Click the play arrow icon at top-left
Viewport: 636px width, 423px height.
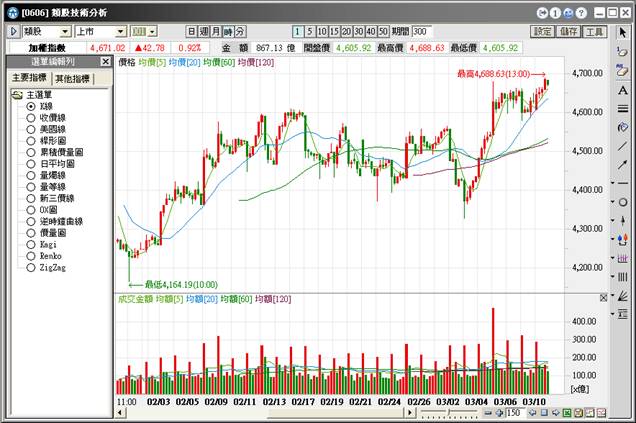coord(13,32)
